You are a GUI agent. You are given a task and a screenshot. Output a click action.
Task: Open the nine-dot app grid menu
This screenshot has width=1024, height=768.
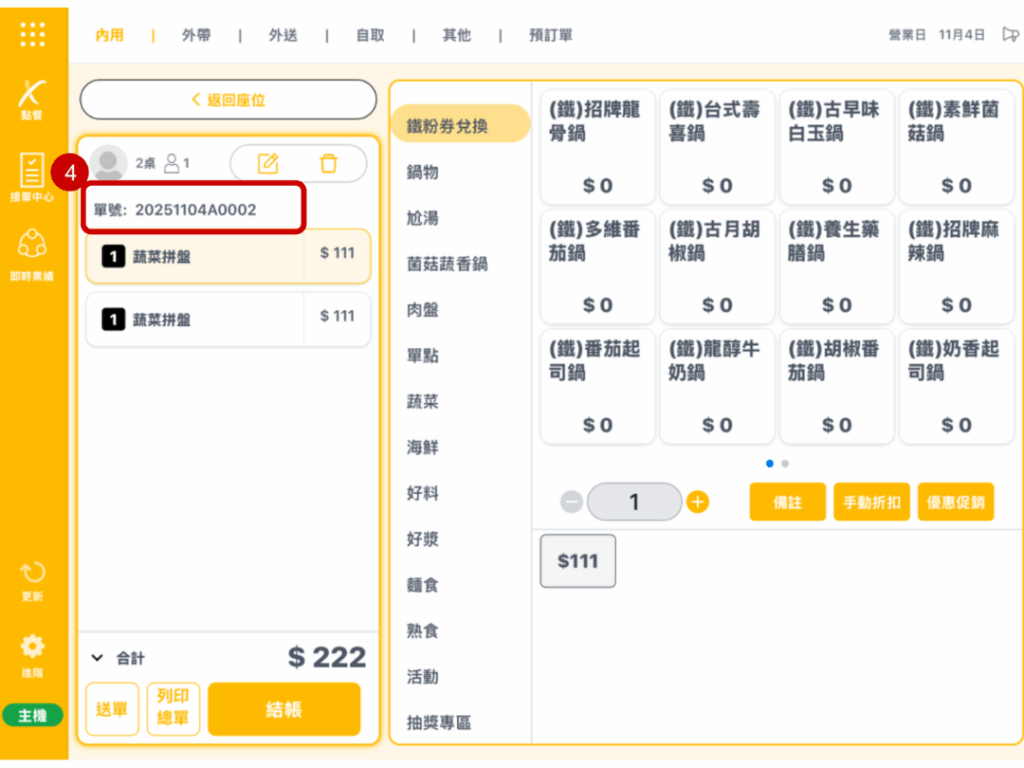33,34
